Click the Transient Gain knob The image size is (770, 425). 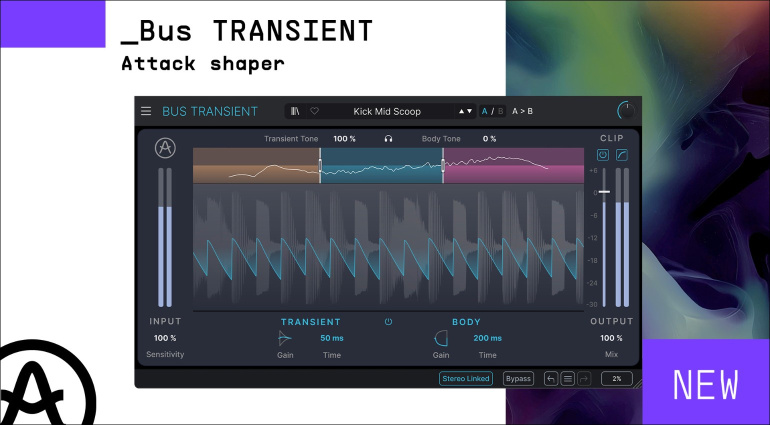pyautogui.click(x=284, y=339)
